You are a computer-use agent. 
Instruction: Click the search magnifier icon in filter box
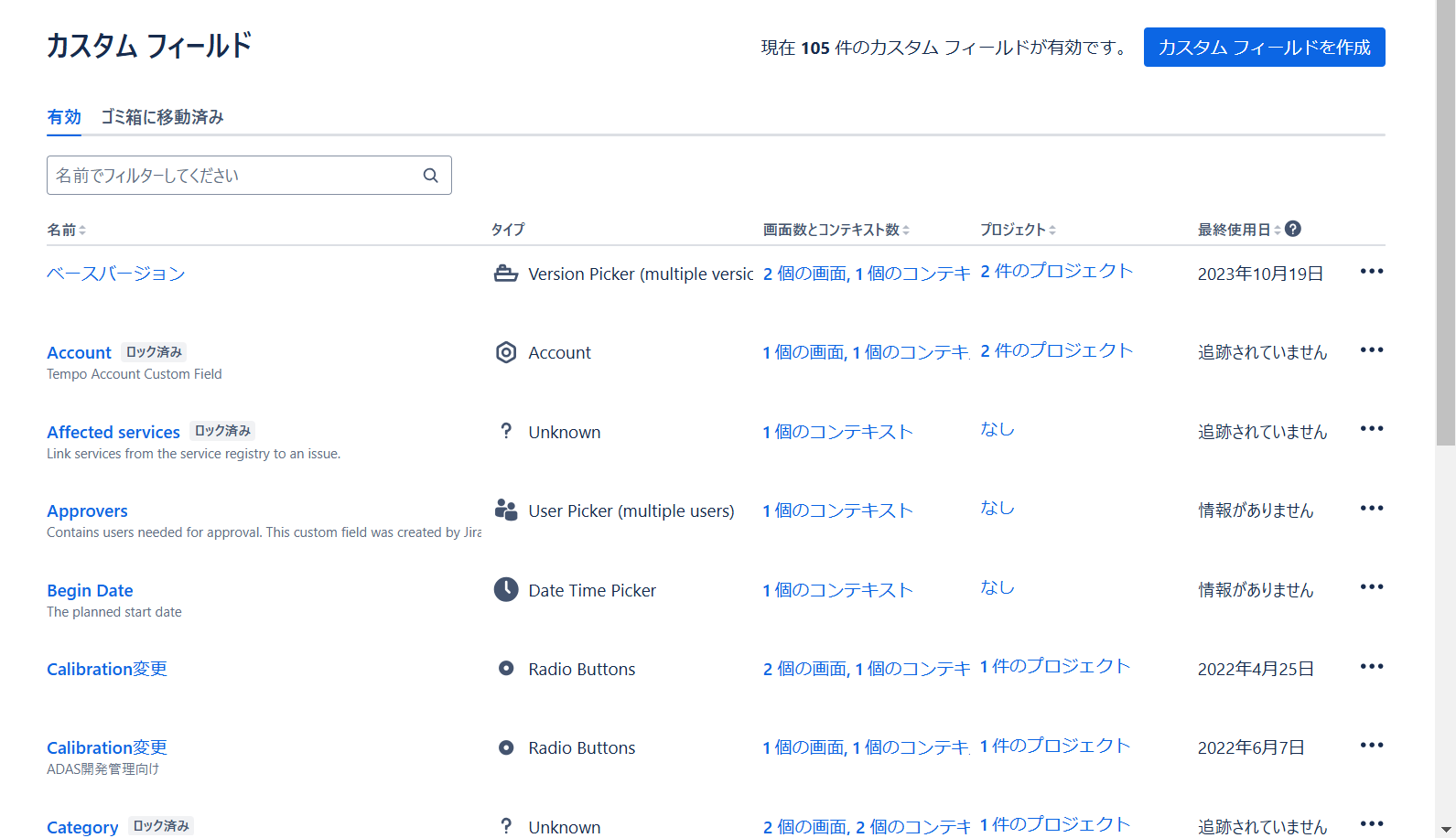pos(430,176)
